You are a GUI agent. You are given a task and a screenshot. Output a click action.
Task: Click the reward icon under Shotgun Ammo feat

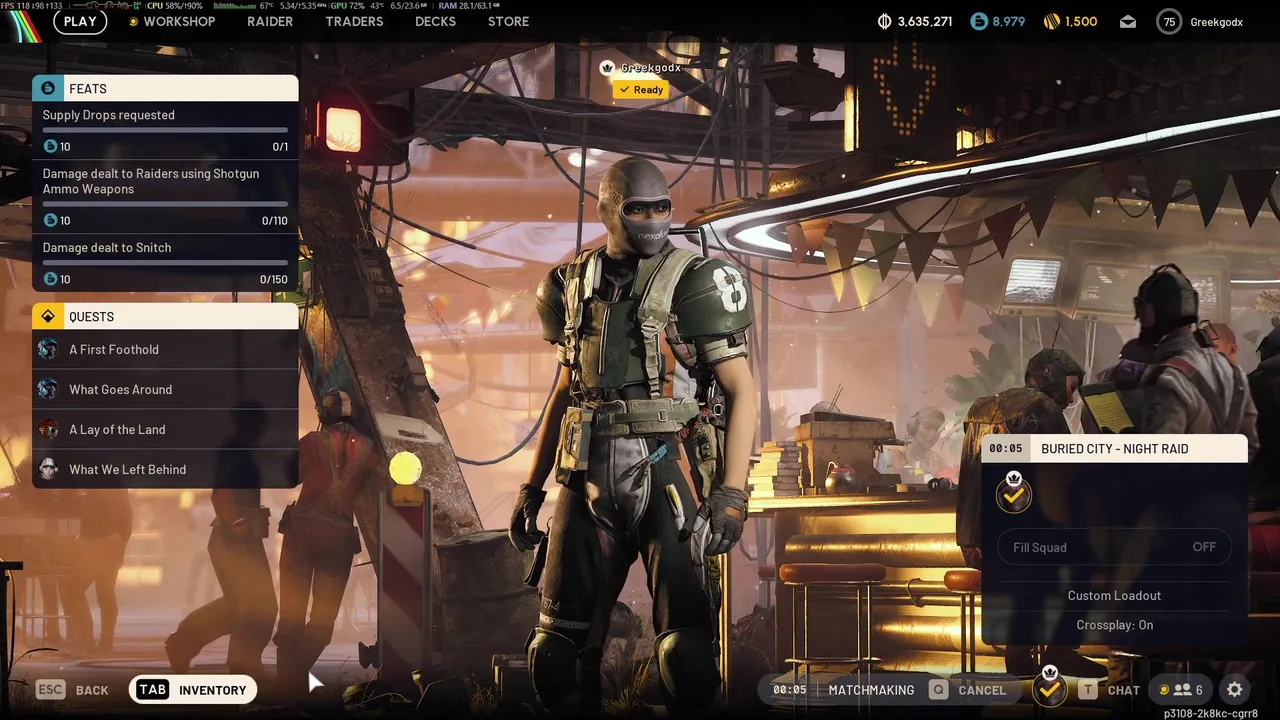click(50, 220)
